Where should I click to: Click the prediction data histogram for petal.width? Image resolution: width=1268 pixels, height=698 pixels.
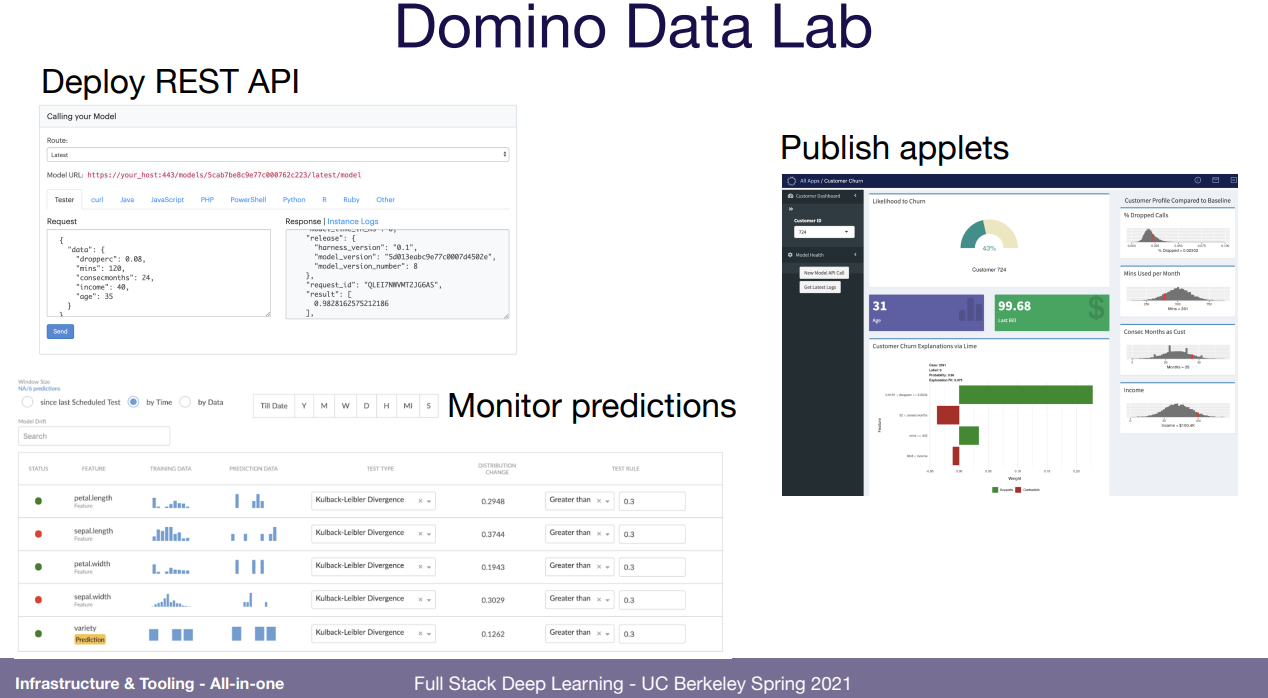coord(249,566)
